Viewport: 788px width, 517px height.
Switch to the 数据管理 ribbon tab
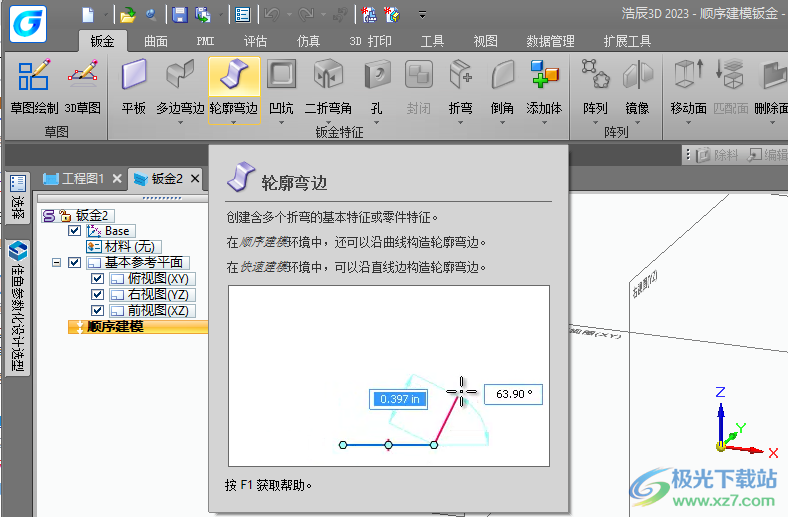click(550, 41)
